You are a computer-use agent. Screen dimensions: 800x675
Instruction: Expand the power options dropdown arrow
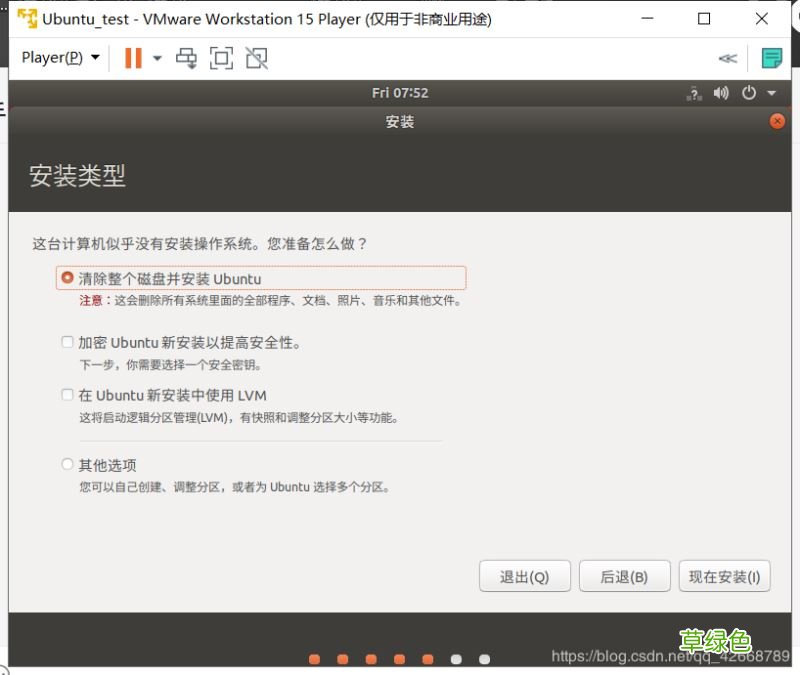pos(158,58)
